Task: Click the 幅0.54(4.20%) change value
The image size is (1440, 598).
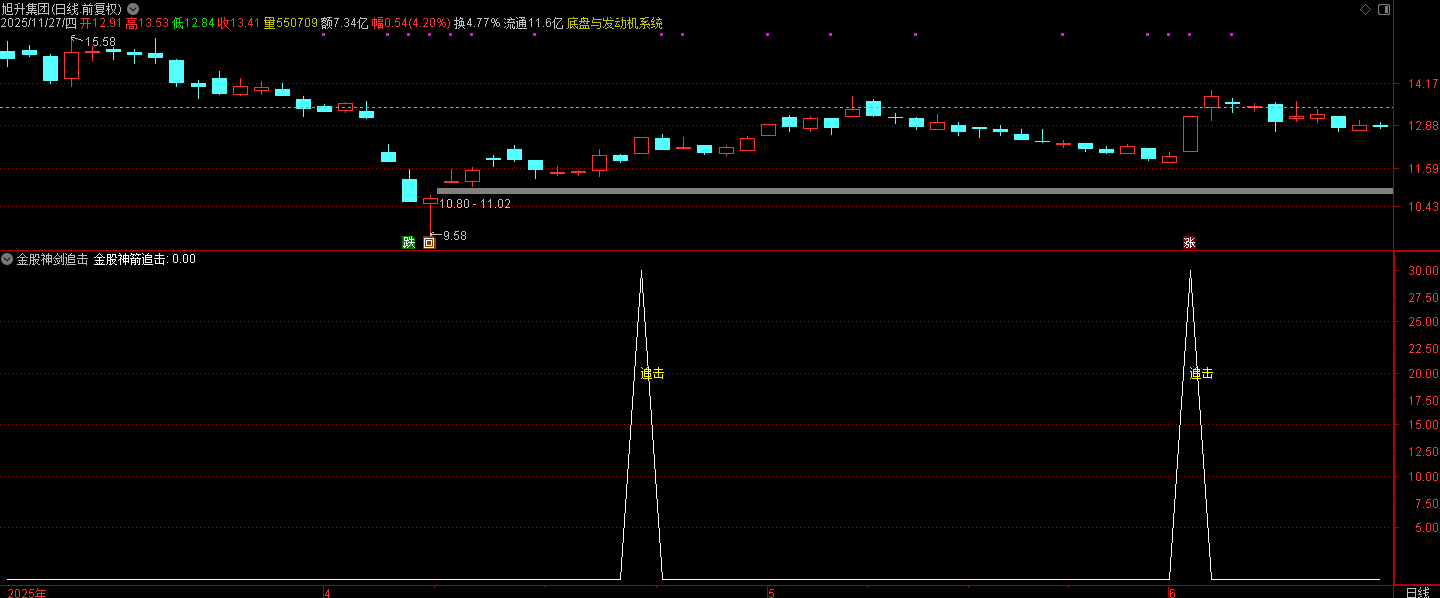Action: [410, 23]
